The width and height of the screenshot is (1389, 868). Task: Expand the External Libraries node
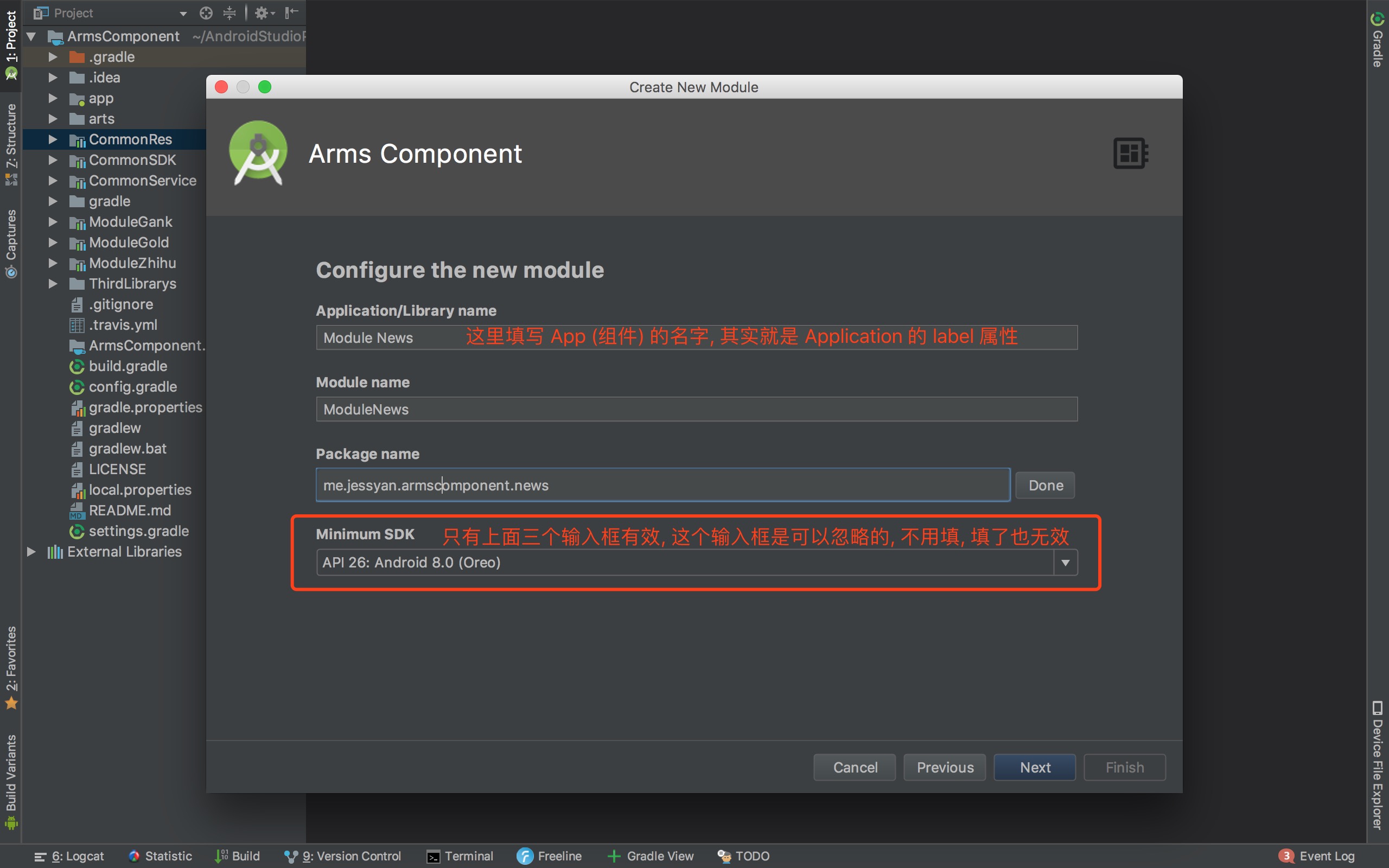point(31,552)
